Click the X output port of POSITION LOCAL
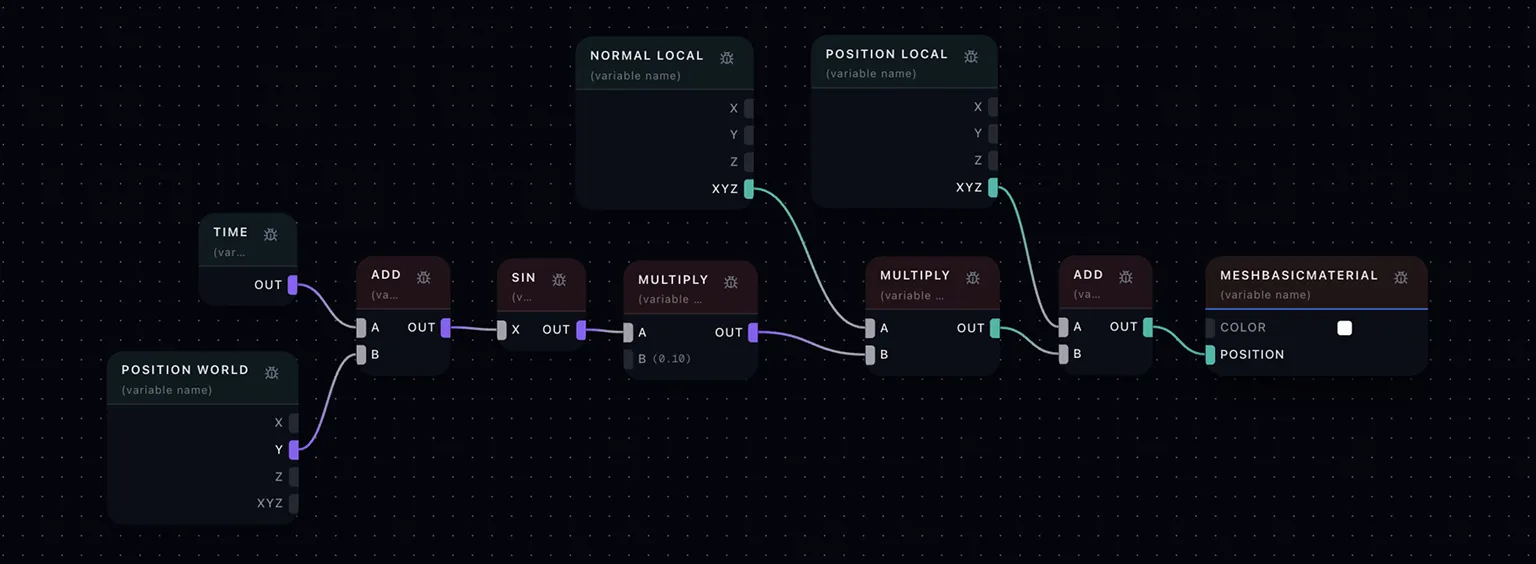Viewport: 1536px width, 564px height. coord(993,107)
